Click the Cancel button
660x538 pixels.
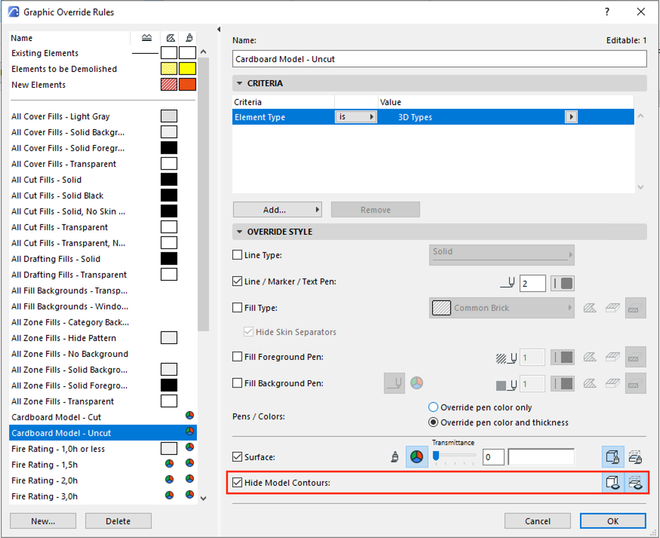click(x=538, y=521)
